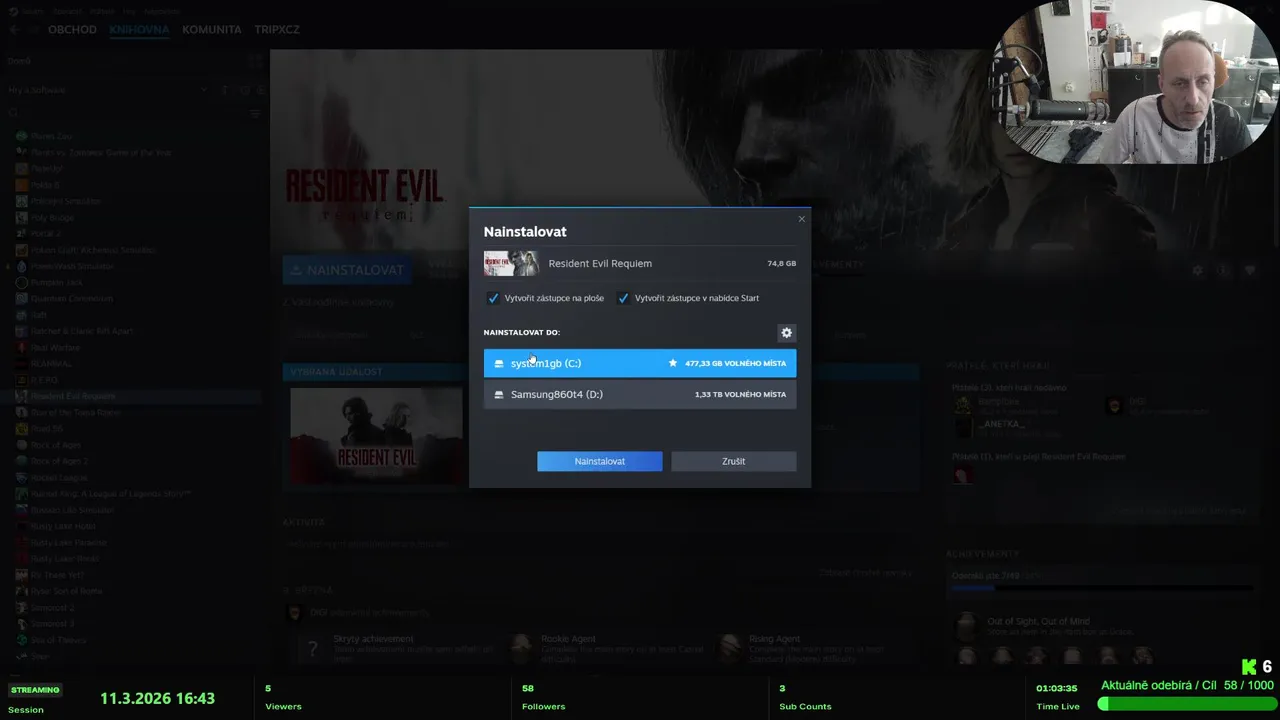
Task: Open friend _ANETKA_ profile entry
Action: pyautogui.click(x=1003, y=423)
